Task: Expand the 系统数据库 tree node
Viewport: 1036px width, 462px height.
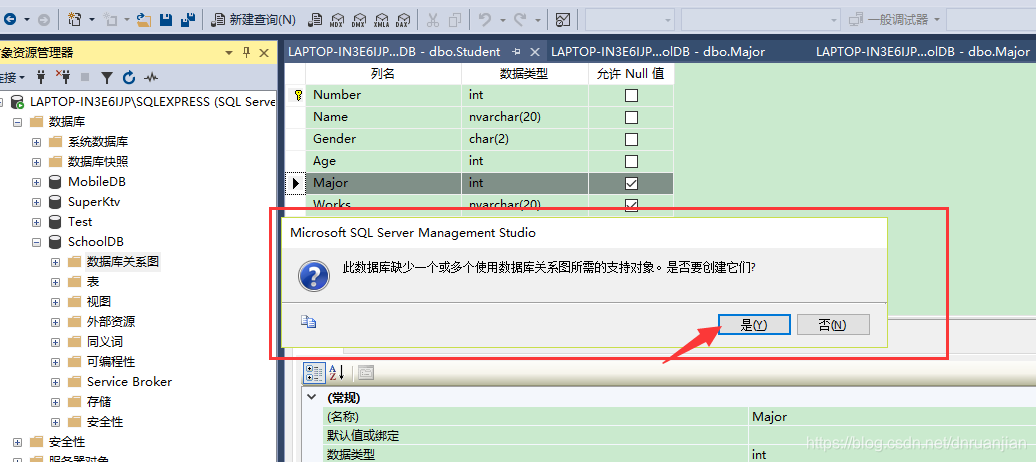Action: point(36,142)
